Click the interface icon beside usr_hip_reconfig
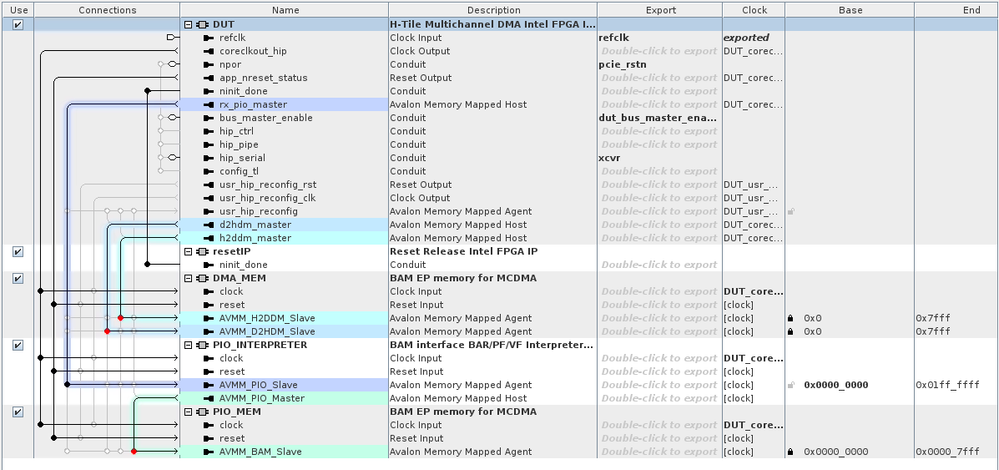 click(x=209, y=211)
